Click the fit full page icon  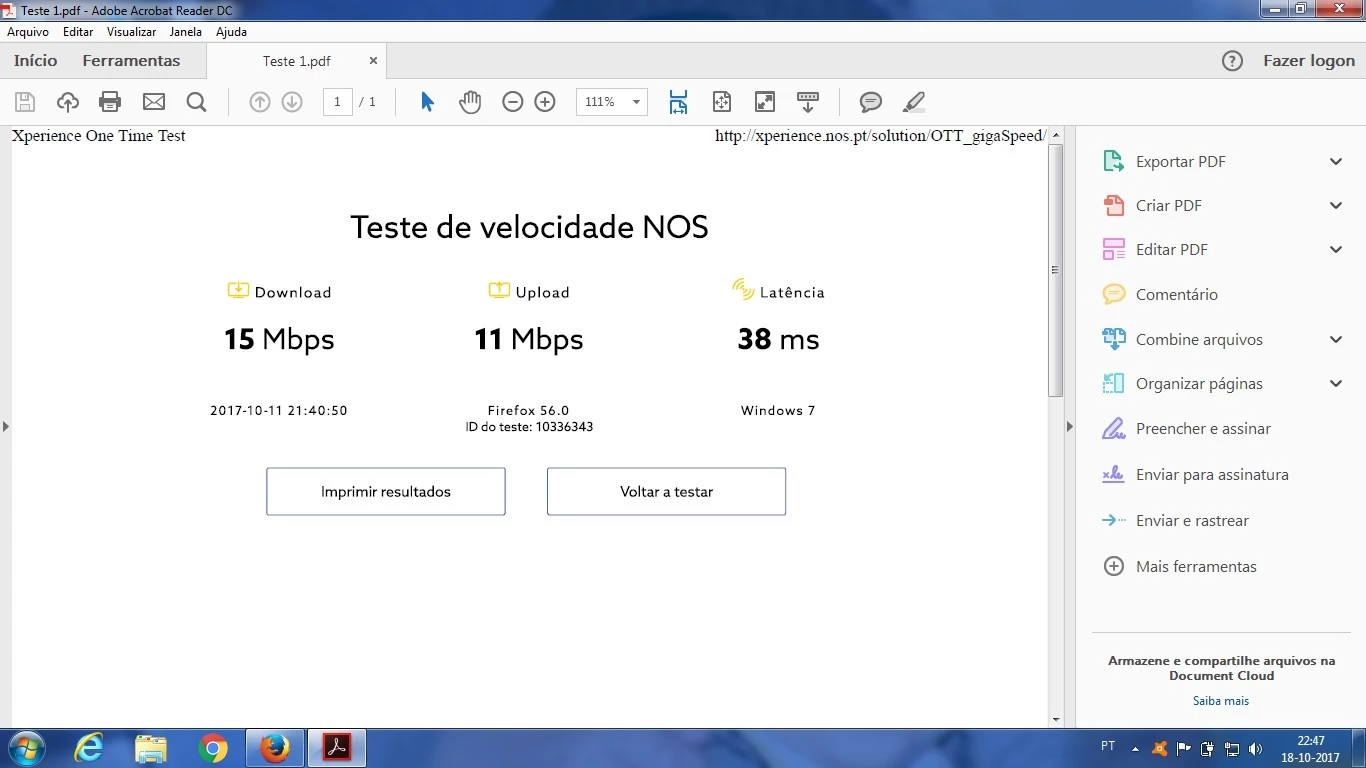[x=722, y=102]
